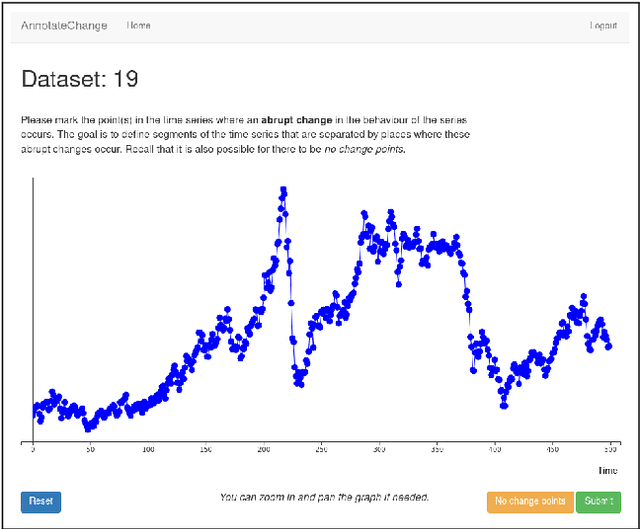
Task: Click the bold 'abrupt change' text
Action: pyautogui.click(x=297, y=120)
